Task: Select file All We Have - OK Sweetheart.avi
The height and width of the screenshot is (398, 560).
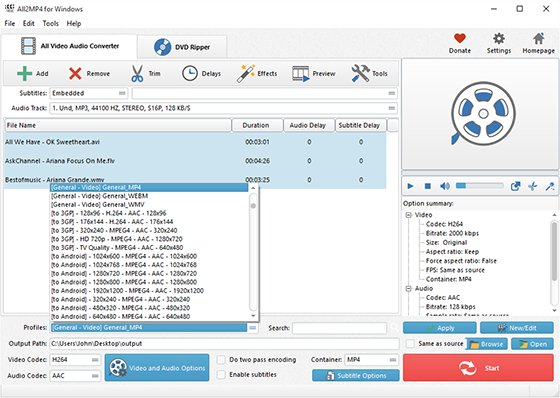Action: click(195, 142)
